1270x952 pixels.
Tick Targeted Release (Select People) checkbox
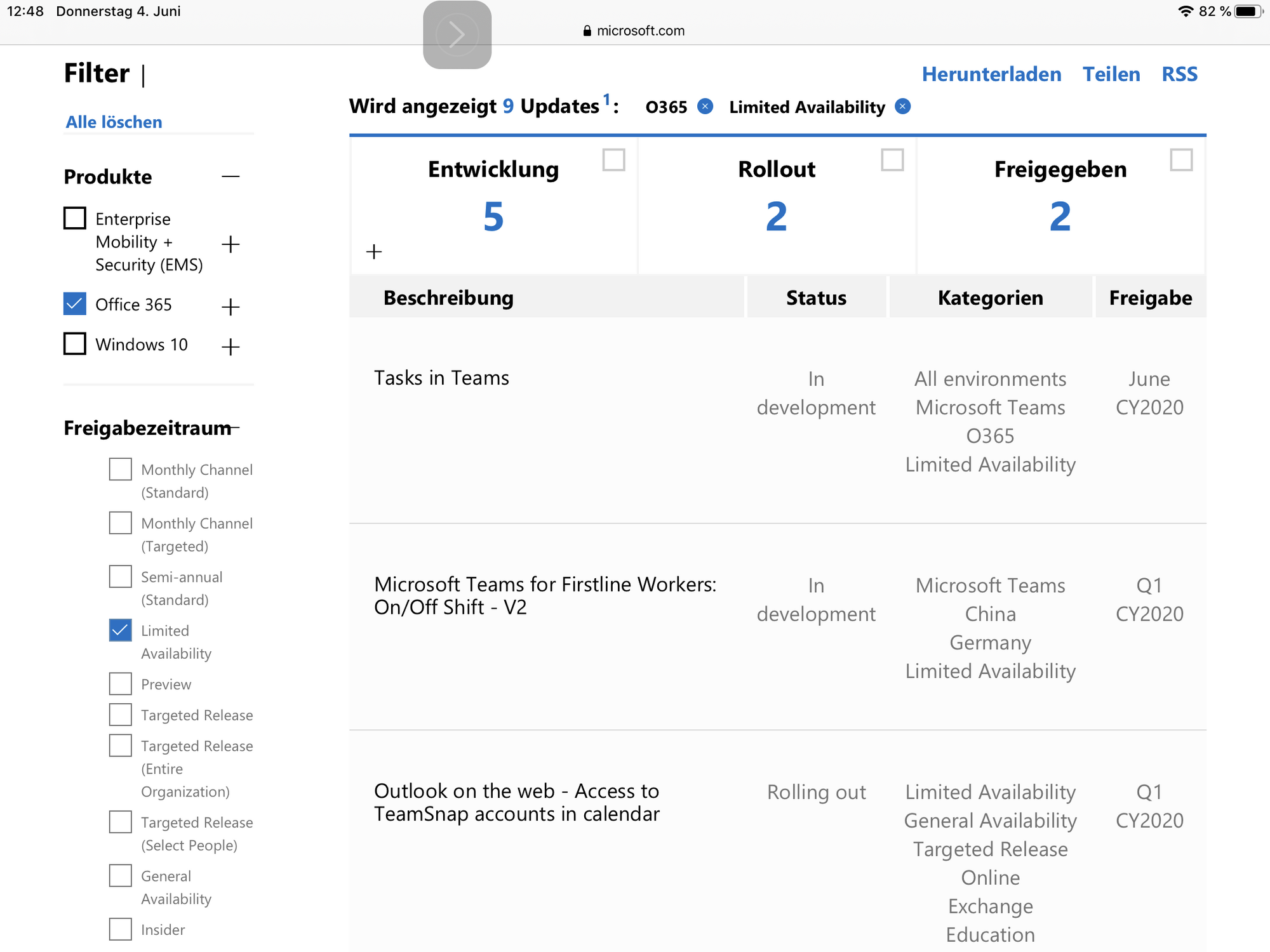click(x=121, y=822)
